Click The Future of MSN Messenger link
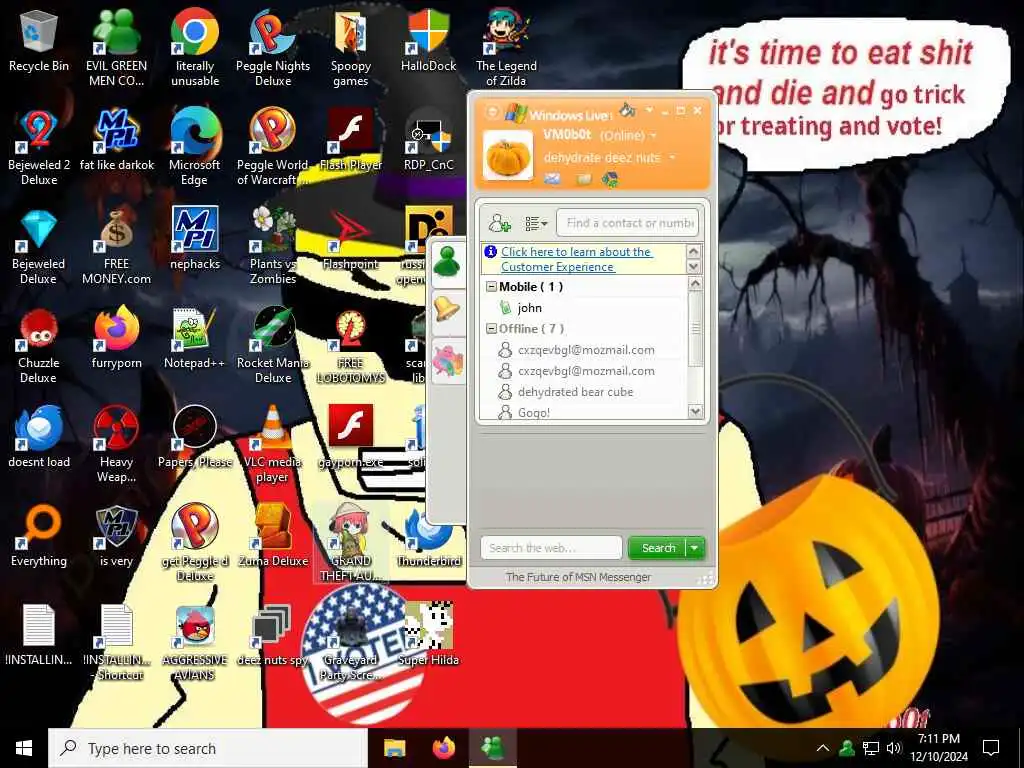 (x=578, y=577)
